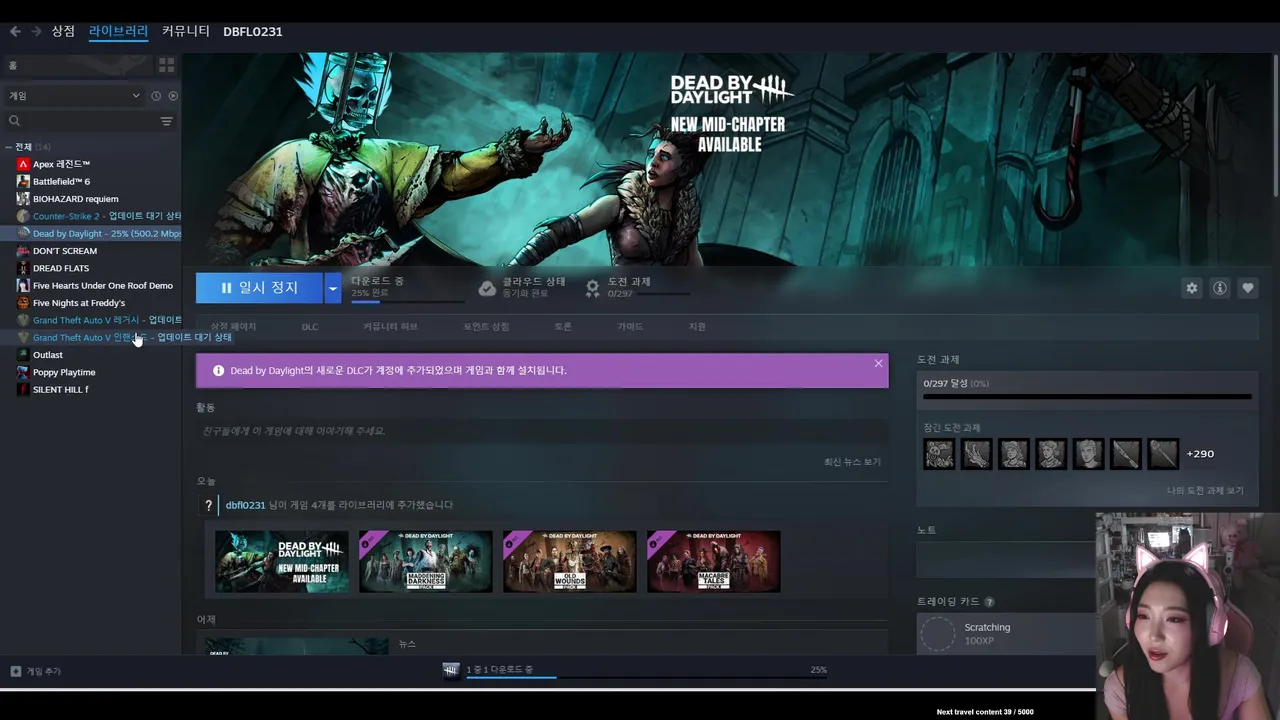Screen dimensions: 1280x720
Task: Open the advanced filter options icon
Action: point(167,121)
